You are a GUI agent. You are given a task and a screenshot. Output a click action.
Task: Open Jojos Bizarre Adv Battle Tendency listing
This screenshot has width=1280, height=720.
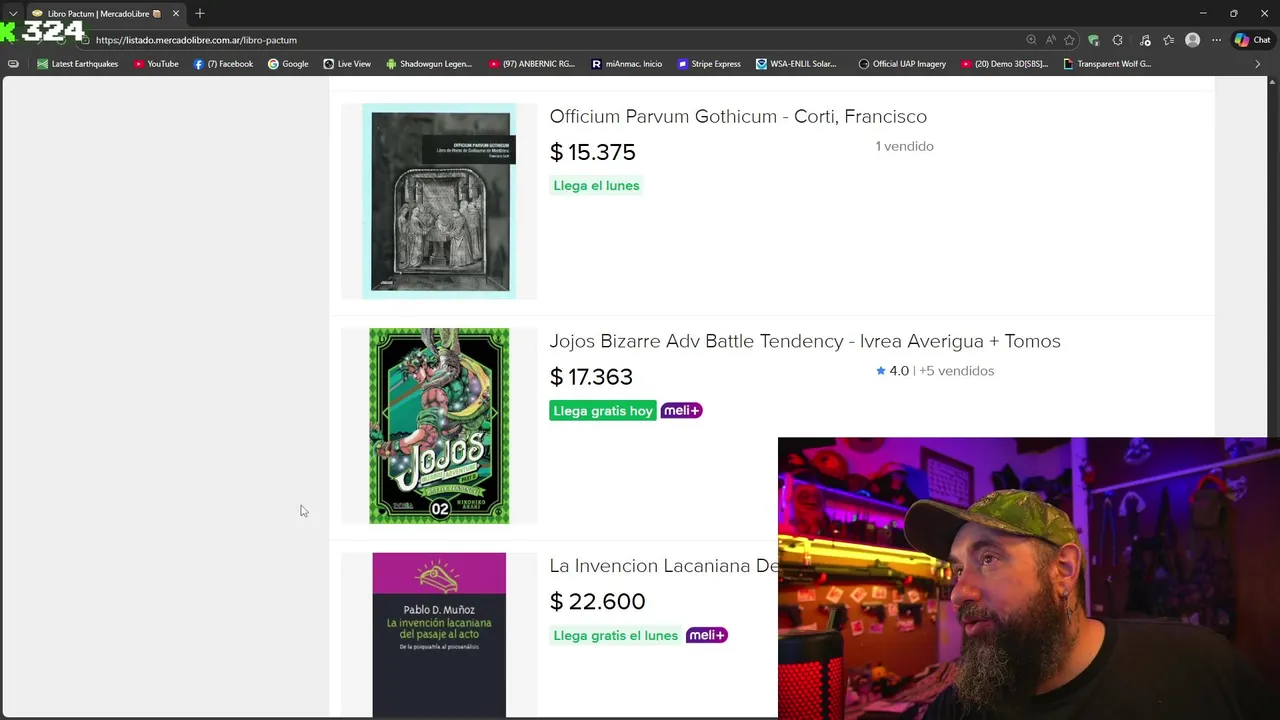[805, 341]
